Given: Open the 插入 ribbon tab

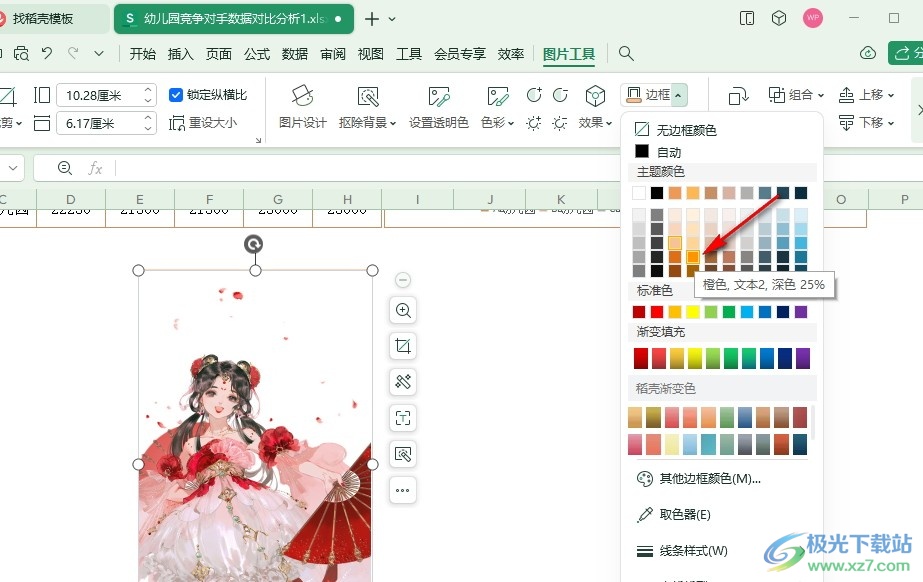Looking at the screenshot, I should click(180, 54).
